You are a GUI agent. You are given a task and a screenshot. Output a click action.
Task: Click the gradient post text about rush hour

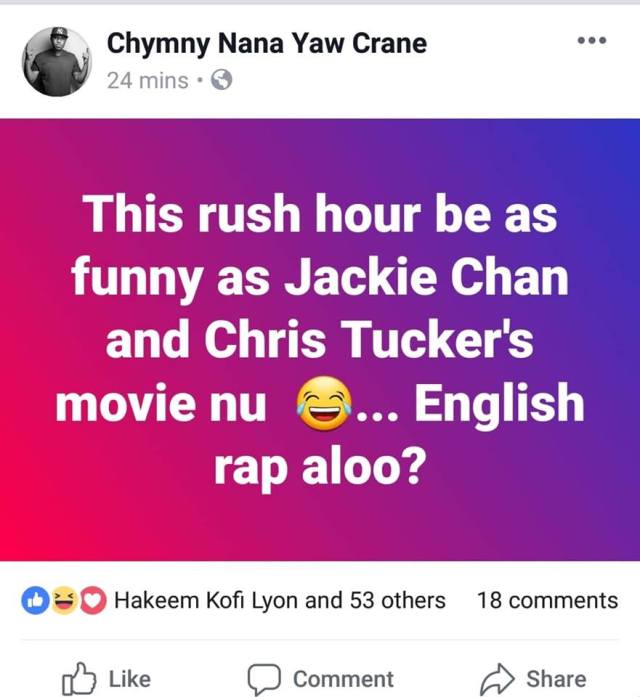[x=320, y=340]
